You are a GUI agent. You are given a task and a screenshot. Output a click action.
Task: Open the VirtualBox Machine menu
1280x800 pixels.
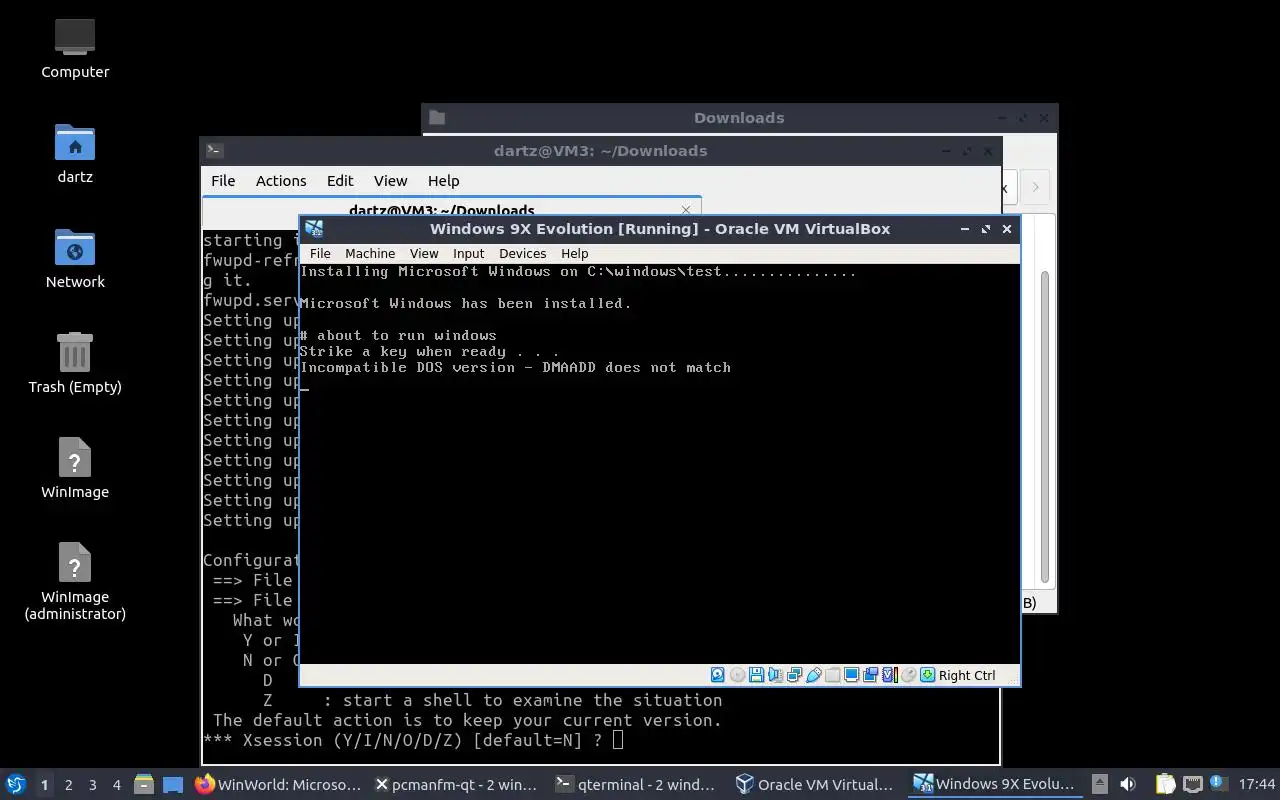370,253
